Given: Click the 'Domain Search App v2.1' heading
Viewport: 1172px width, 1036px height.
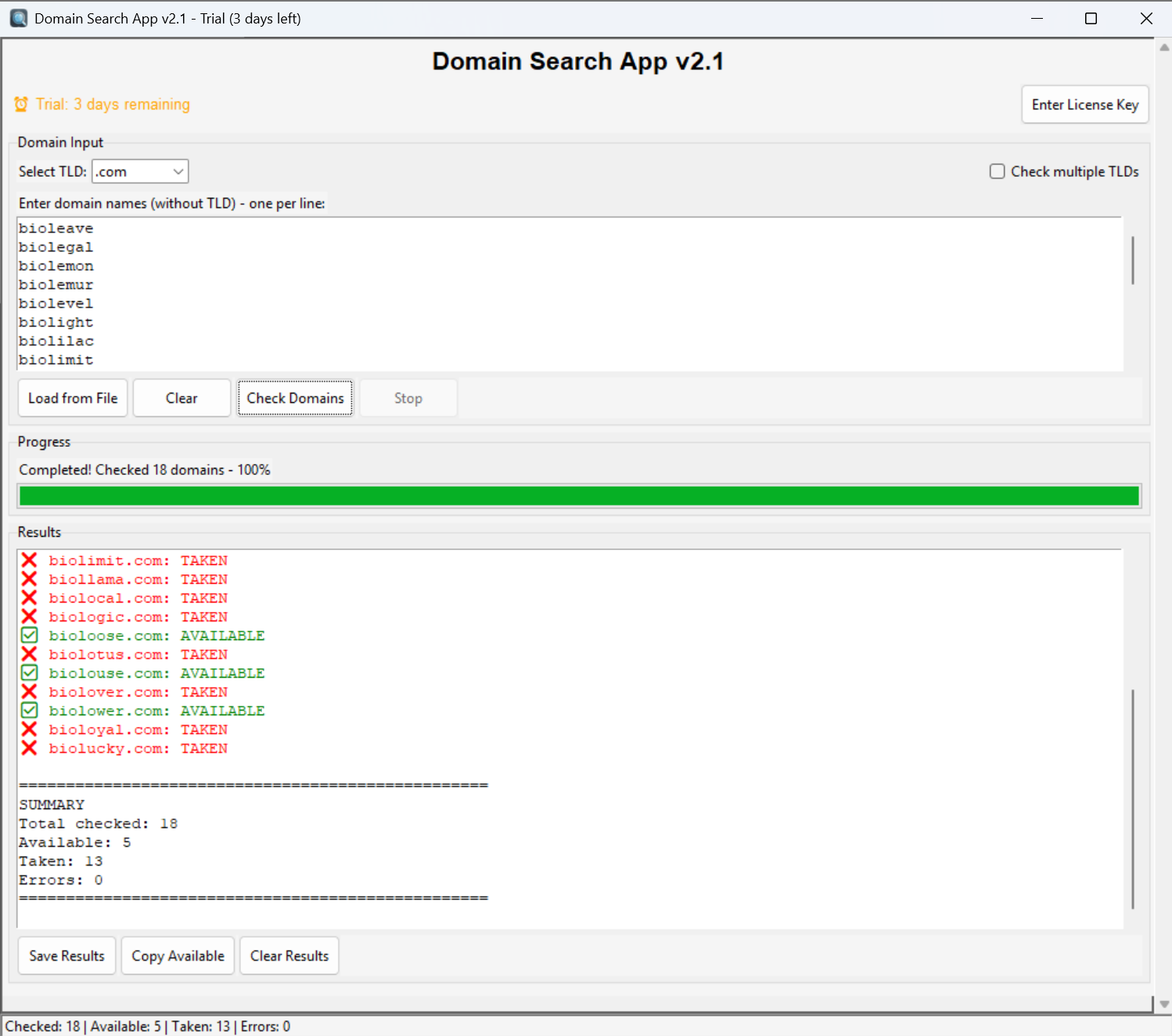Looking at the screenshot, I should (x=578, y=61).
